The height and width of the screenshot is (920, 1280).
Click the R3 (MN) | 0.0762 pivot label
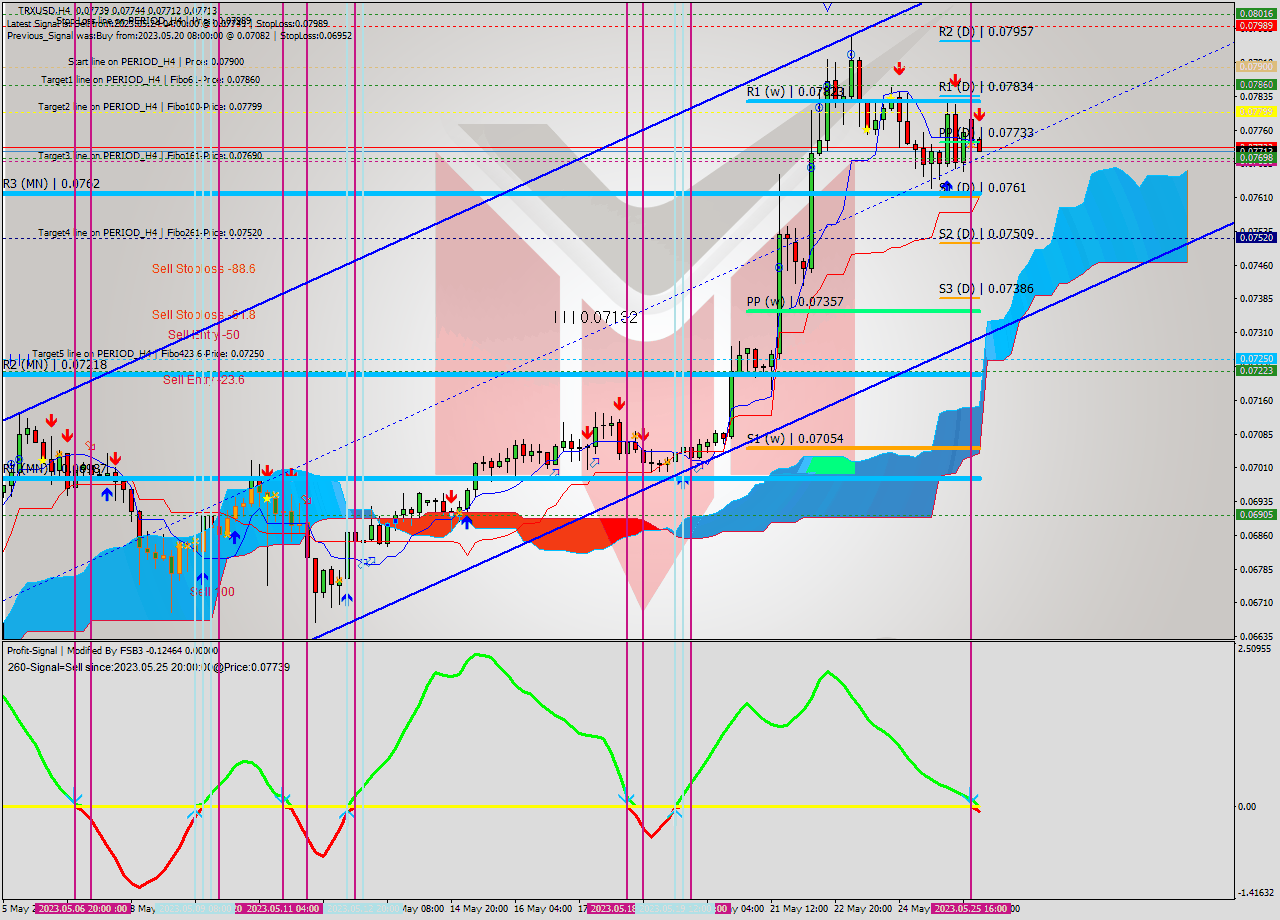click(51, 184)
